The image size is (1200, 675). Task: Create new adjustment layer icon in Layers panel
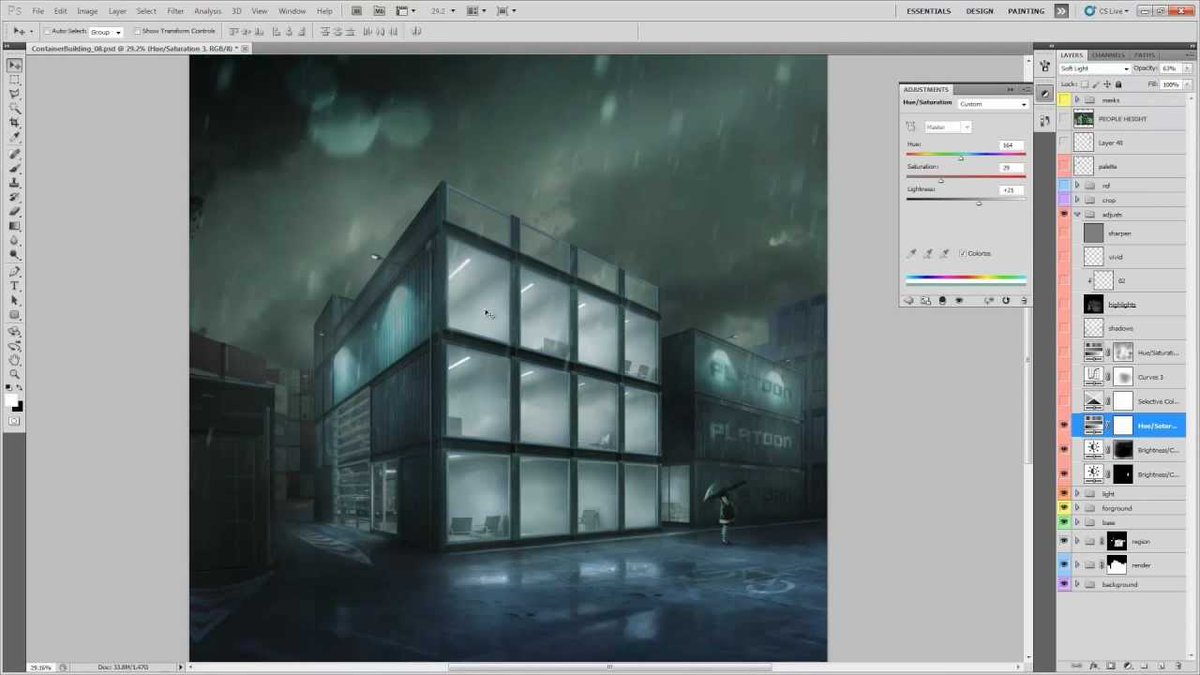point(1128,664)
